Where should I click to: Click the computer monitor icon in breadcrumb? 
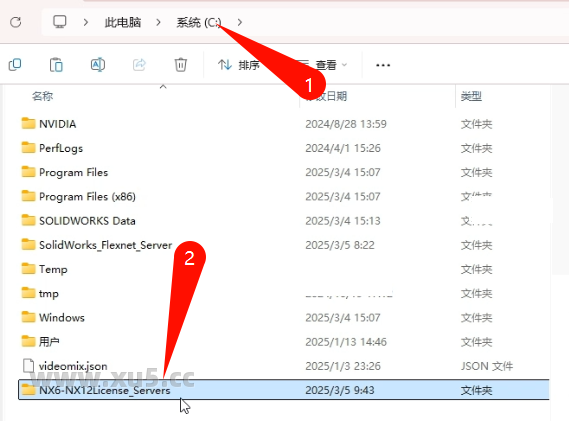(60, 22)
